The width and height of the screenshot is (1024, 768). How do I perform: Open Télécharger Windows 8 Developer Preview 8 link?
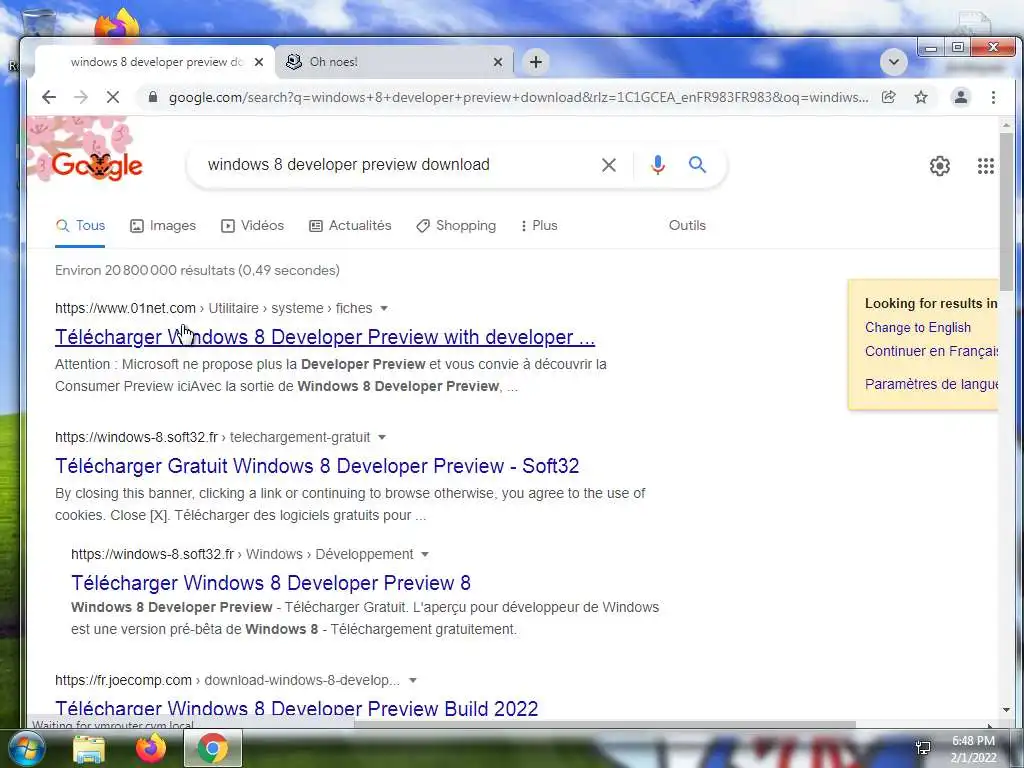pyautogui.click(x=271, y=583)
